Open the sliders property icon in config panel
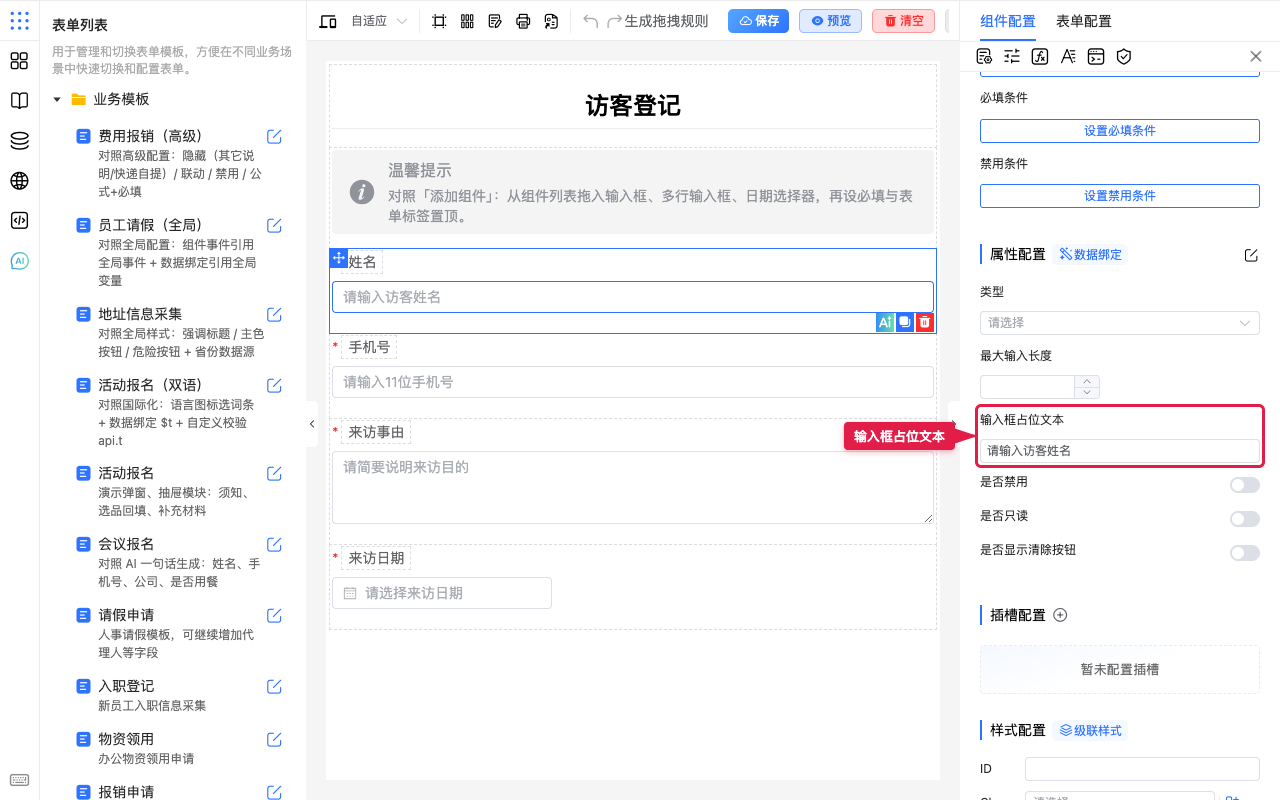The height and width of the screenshot is (800, 1280). [x=1012, y=57]
